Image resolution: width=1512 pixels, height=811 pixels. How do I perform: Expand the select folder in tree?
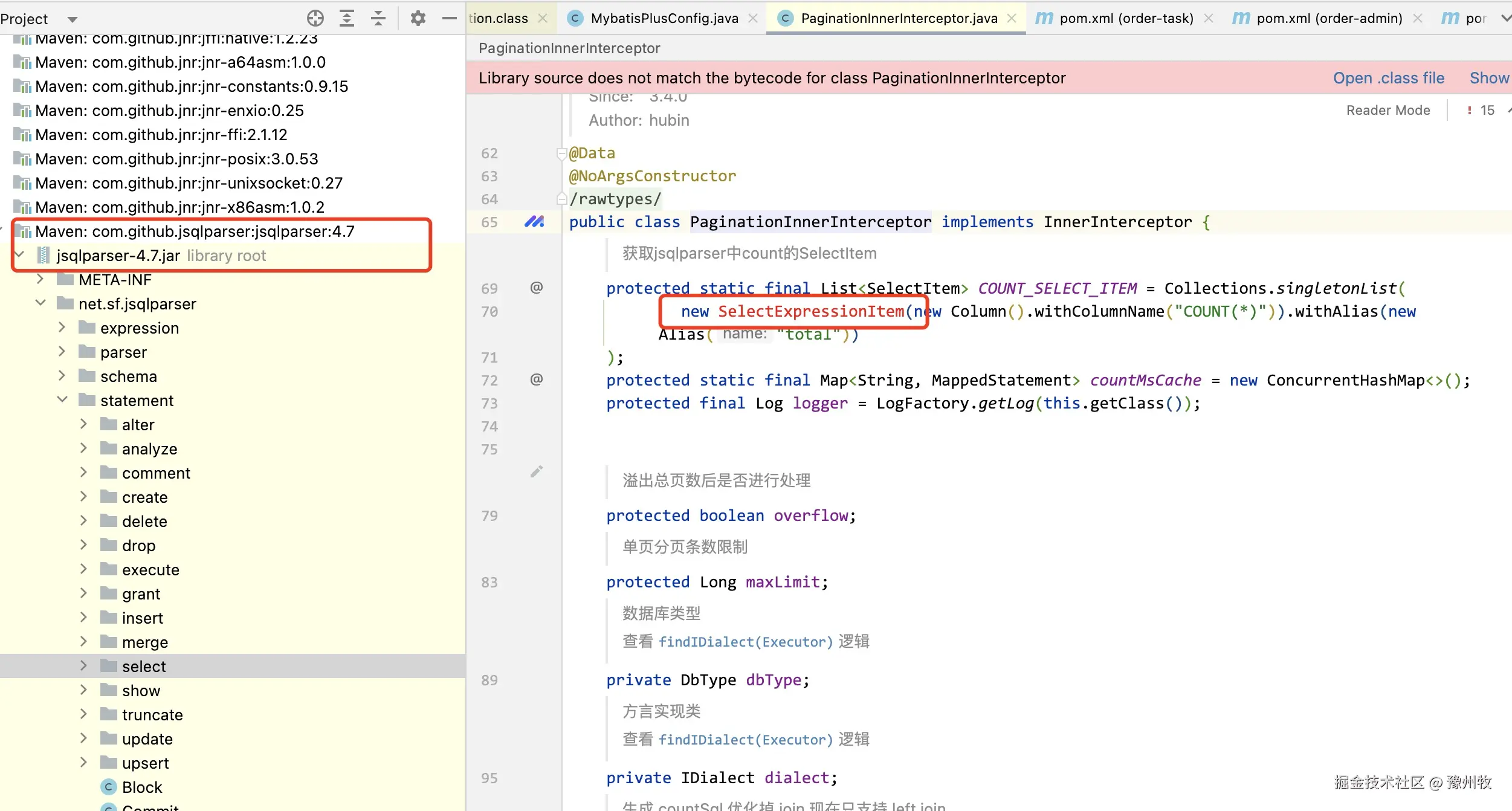tap(83, 665)
